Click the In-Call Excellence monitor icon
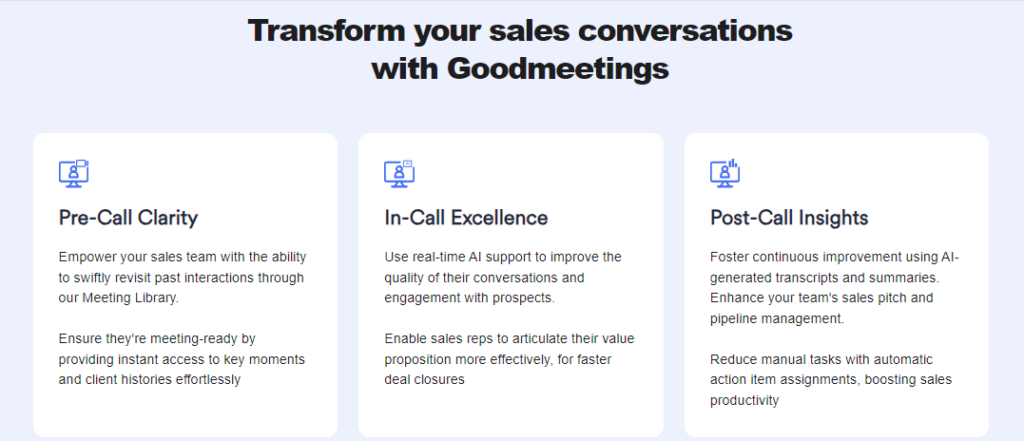 [x=399, y=173]
